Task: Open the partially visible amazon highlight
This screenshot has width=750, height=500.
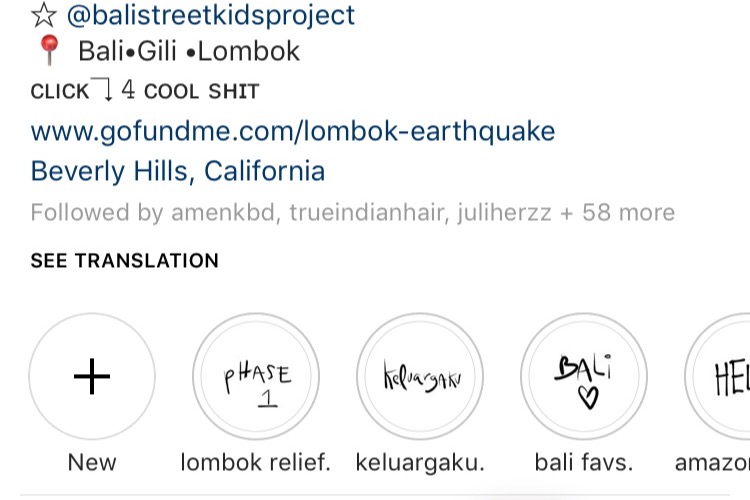Action: (717, 377)
